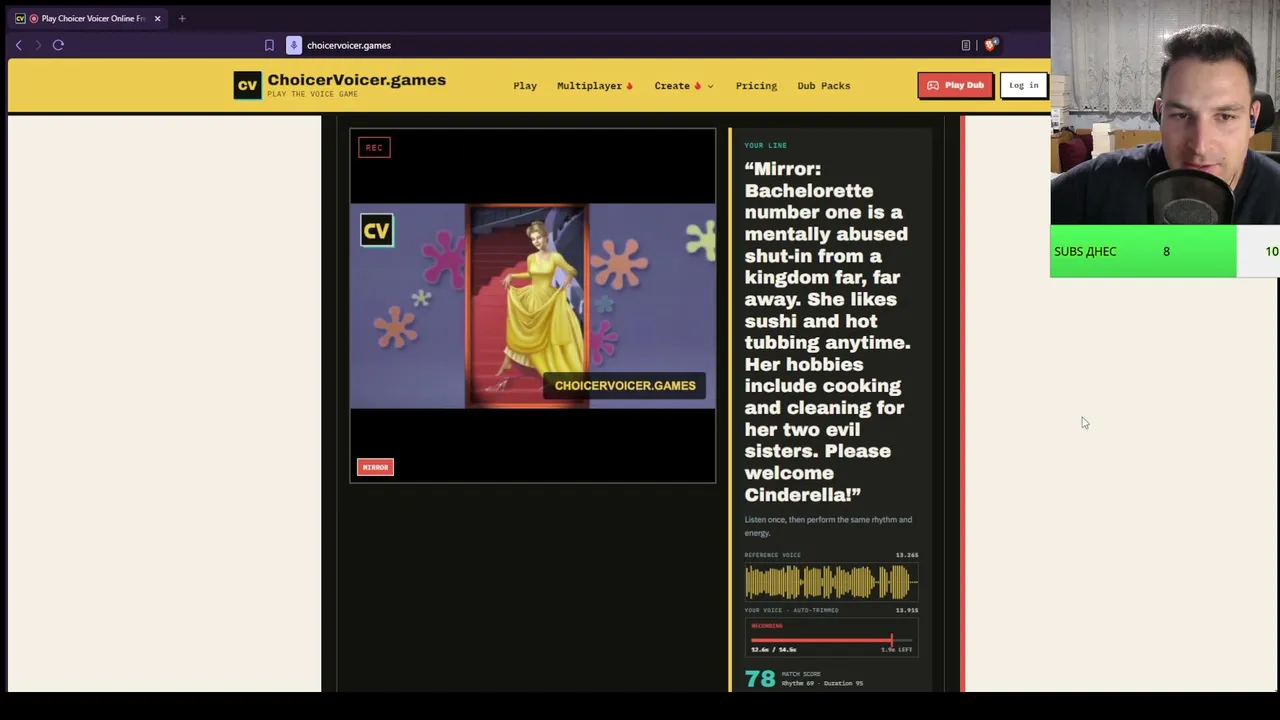Image resolution: width=1280 pixels, height=720 pixels.
Task: Select the Play Choicer Voicer Online browser tab
Action: pyautogui.click(x=88, y=18)
